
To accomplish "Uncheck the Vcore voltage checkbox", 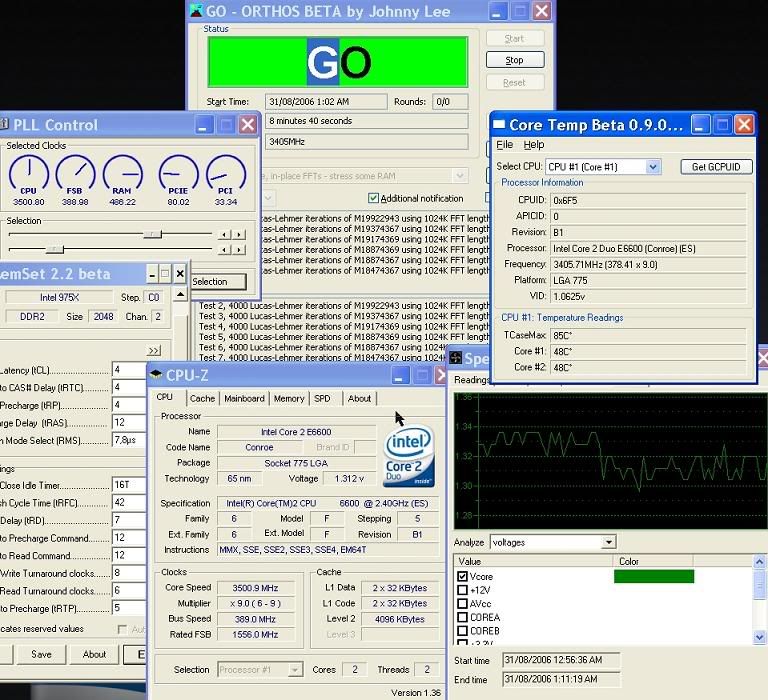I will [462, 577].
